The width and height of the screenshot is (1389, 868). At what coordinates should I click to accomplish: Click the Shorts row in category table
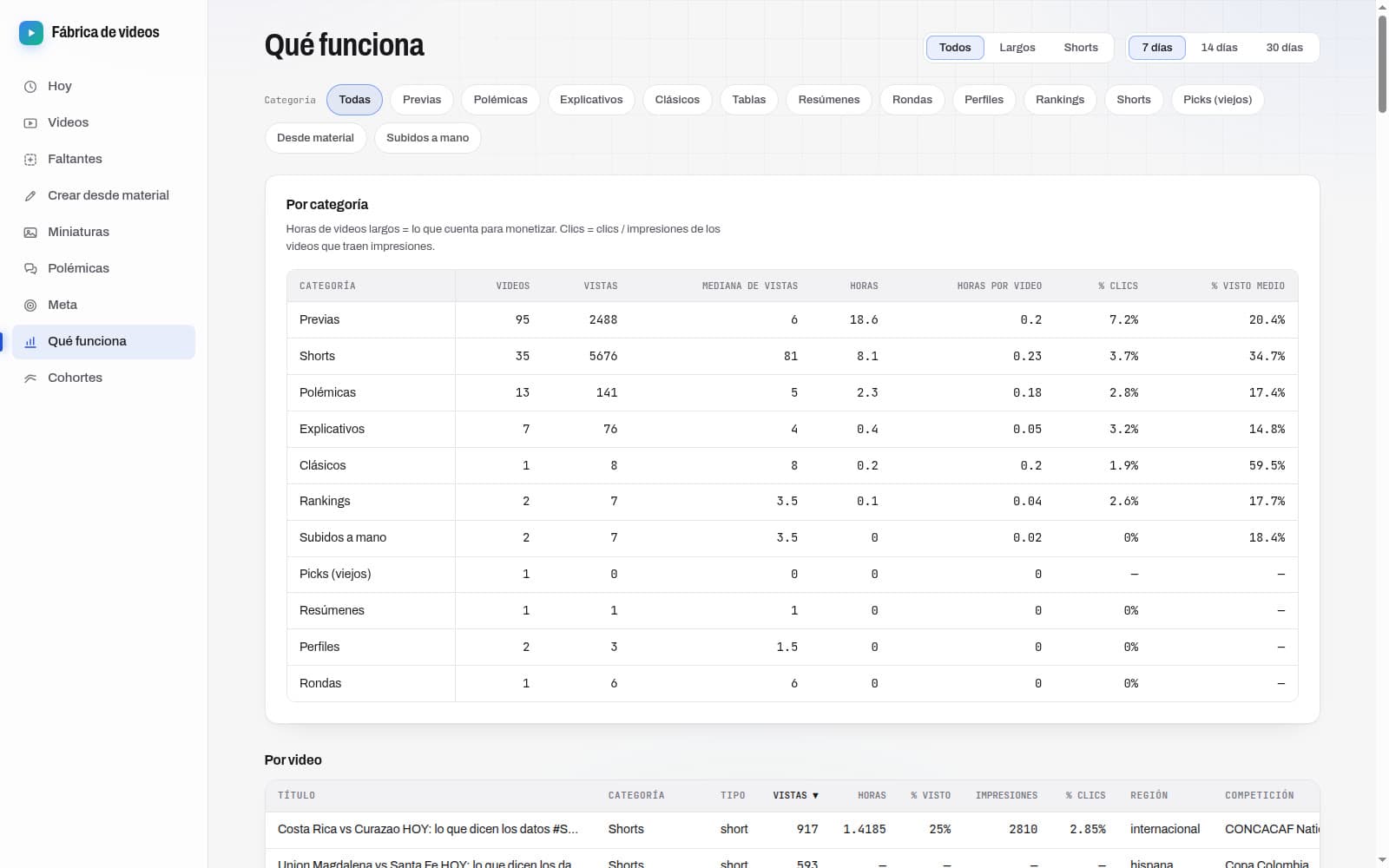[792, 356]
